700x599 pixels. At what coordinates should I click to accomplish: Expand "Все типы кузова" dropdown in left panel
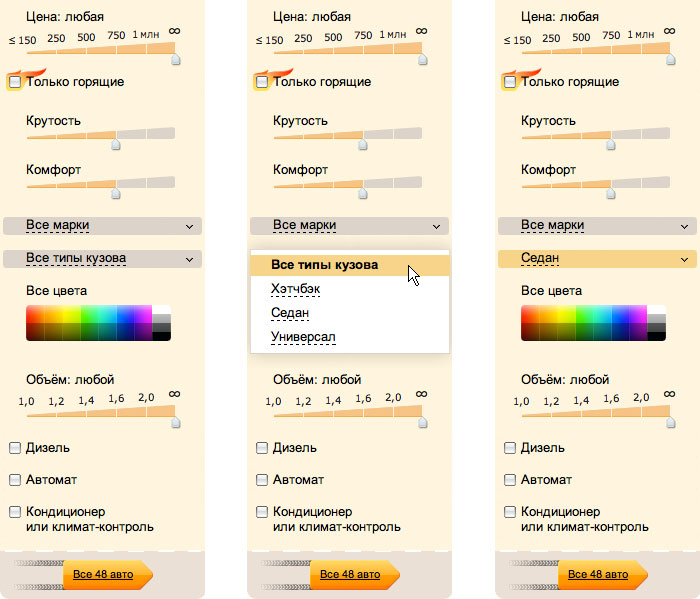click(102, 259)
